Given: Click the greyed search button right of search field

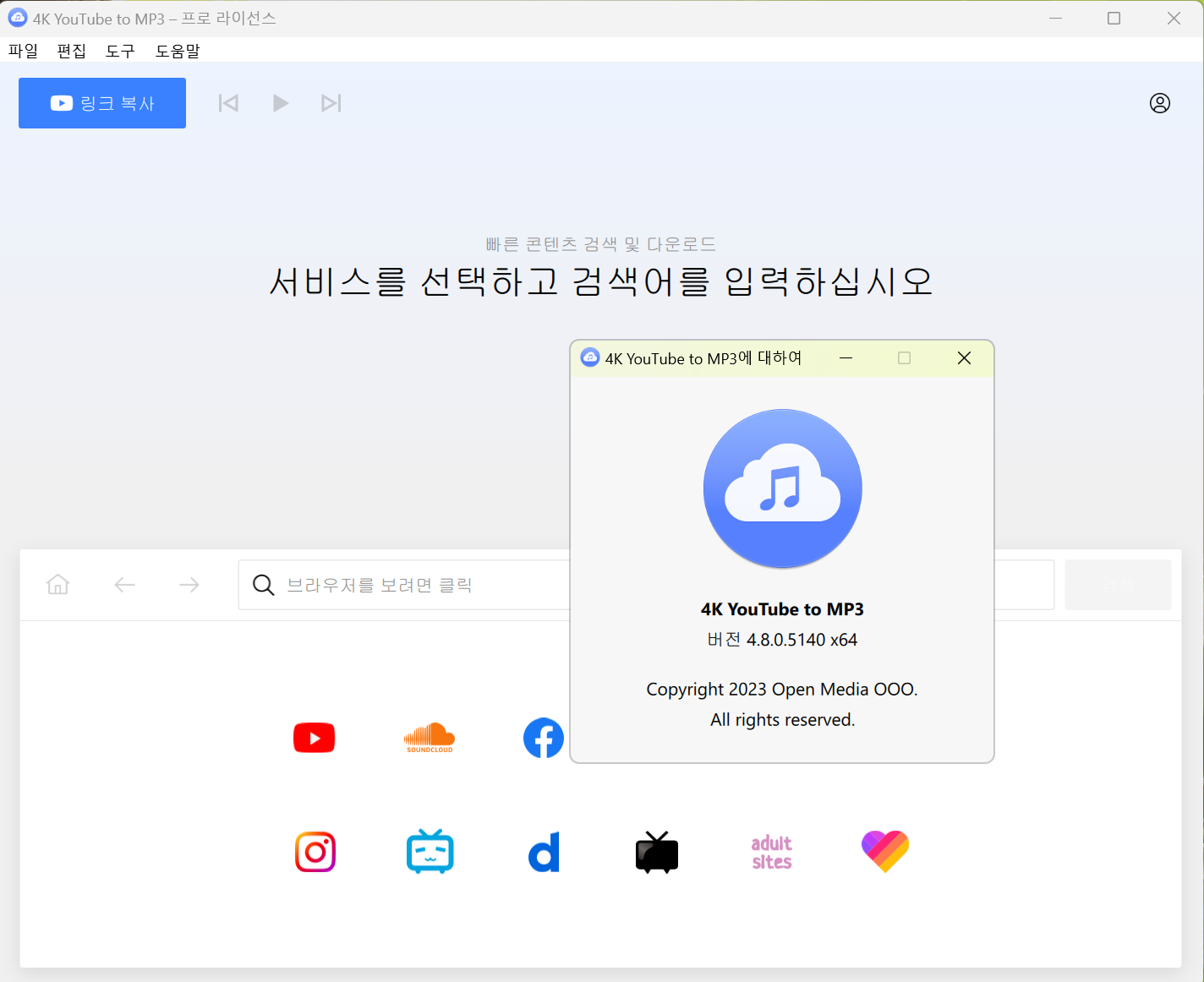Looking at the screenshot, I should pyautogui.click(x=1118, y=585).
